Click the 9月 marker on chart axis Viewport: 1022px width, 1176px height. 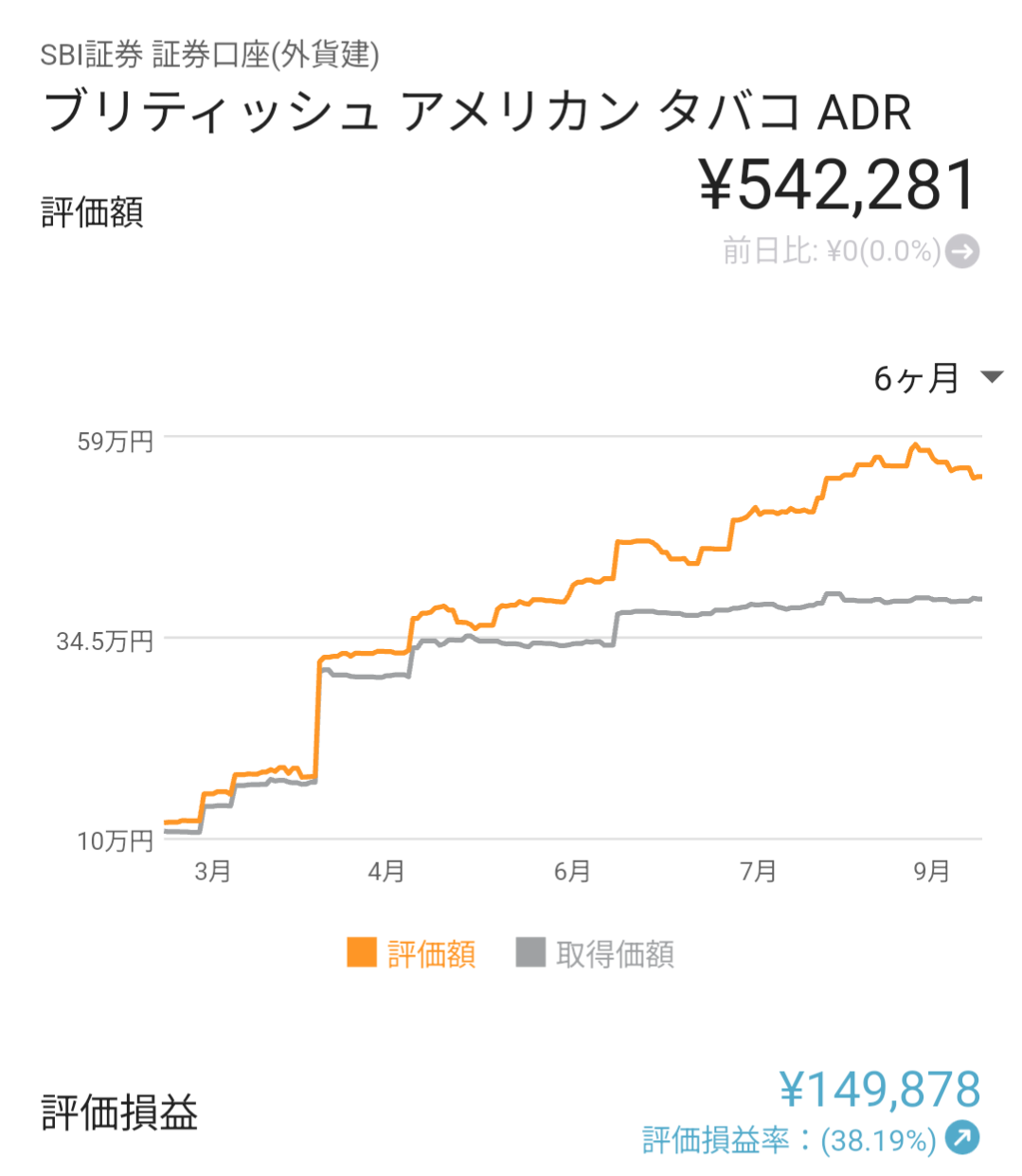932,871
